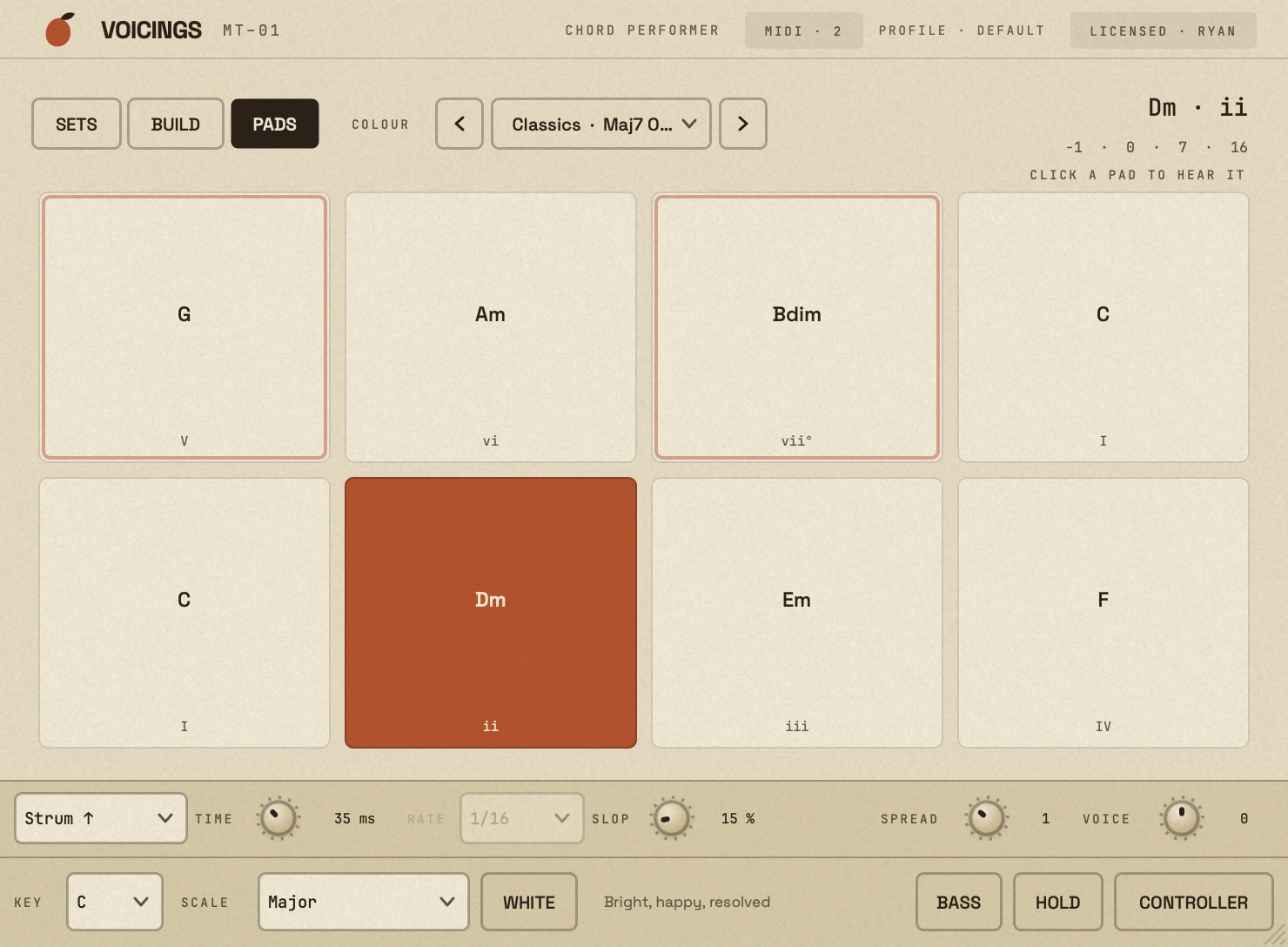This screenshot has height=947, width=1288.
Task: Select the PADS tab
Action: tap(275, 124)
